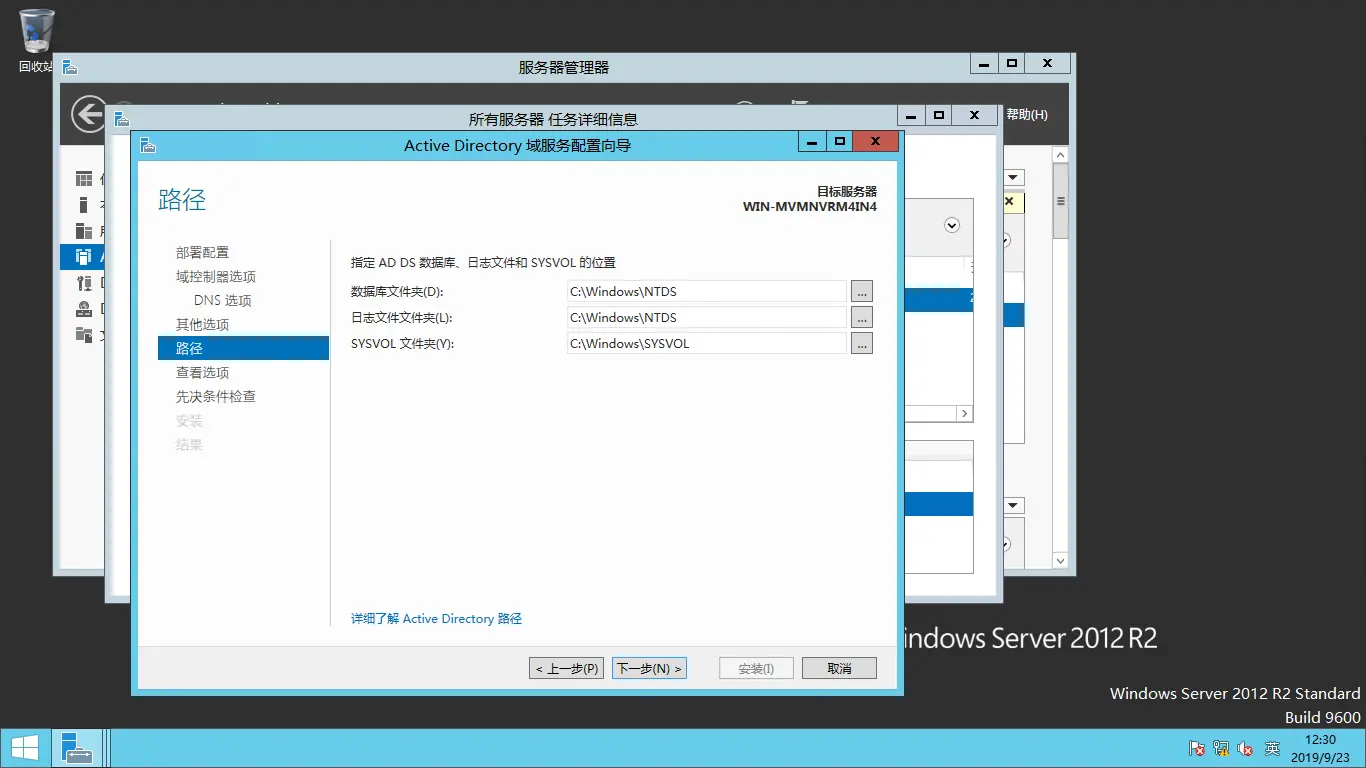Open Server Manager from the taskbar

(76, 748)
